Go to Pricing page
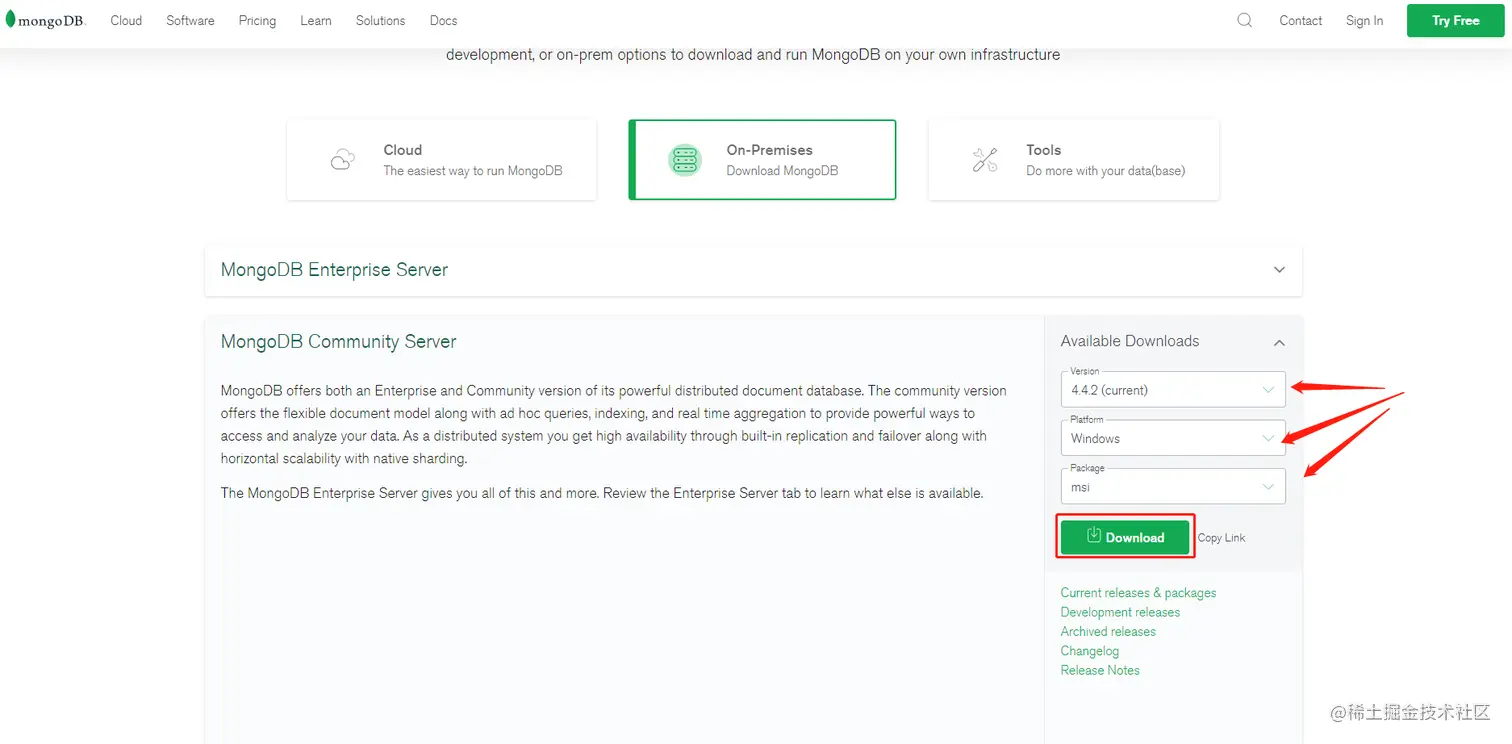Image resolution: width=1512 pixels, height=744 pixels. click(257, 20)
